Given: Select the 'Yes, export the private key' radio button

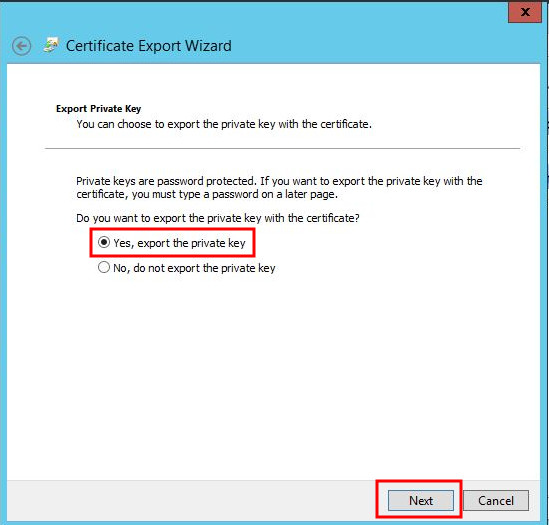Looking at the screenshot, I should click(x=104, y=242).
